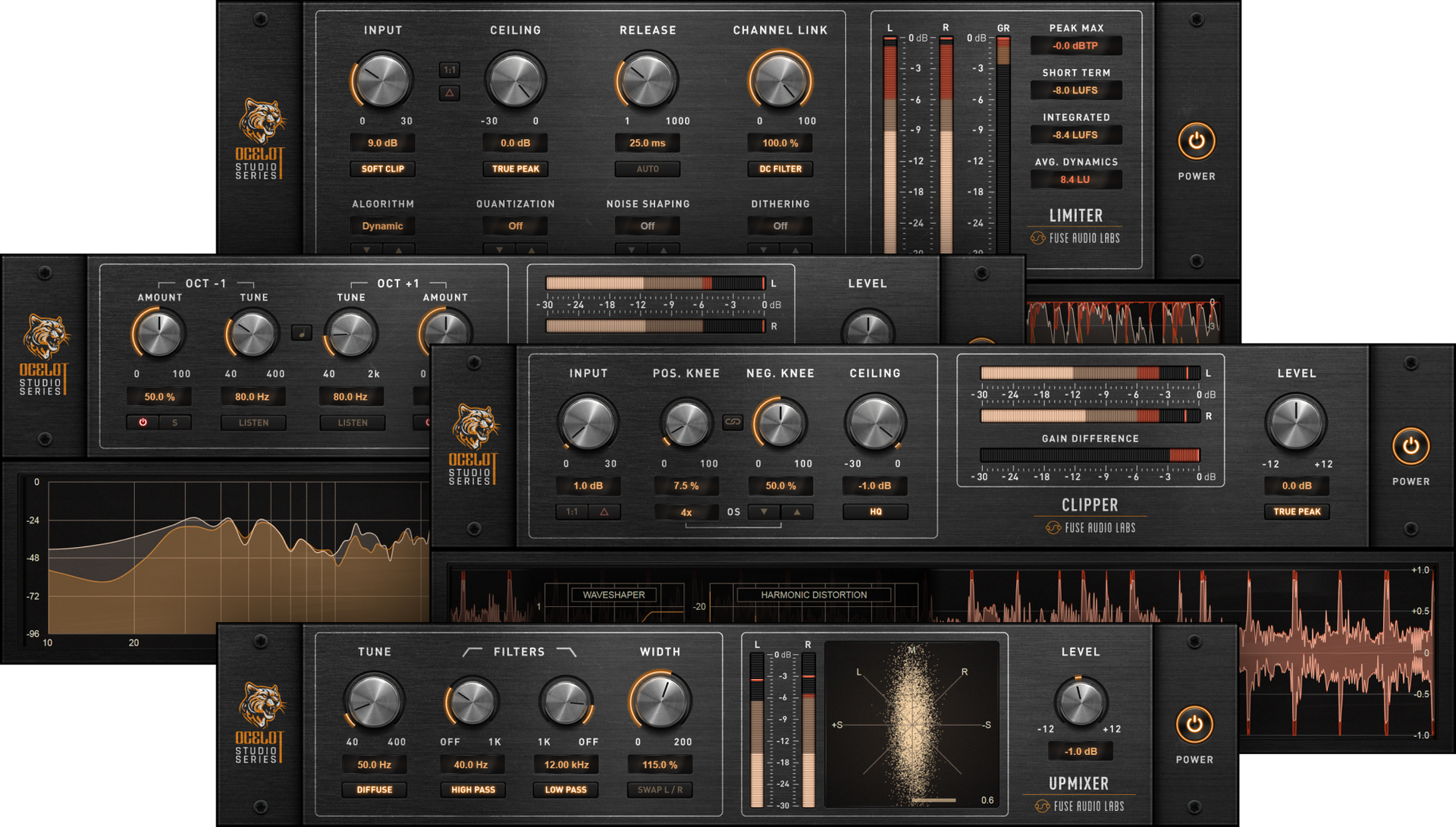Increase oversampling with OS up arrow

(797, 512)
